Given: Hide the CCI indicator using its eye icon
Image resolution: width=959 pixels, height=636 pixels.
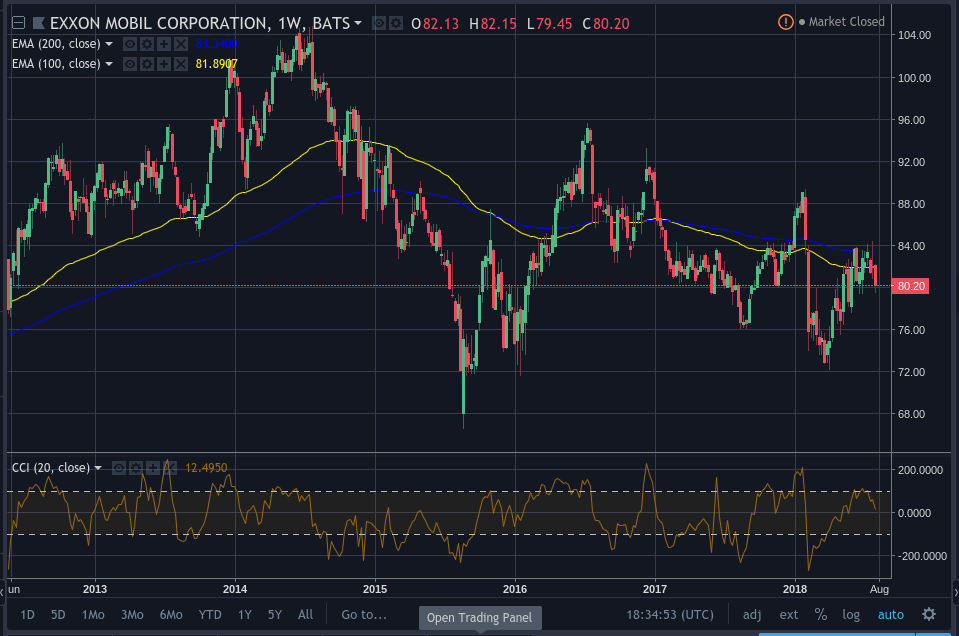Looking at the screenshot, I should tap(119, 467).
